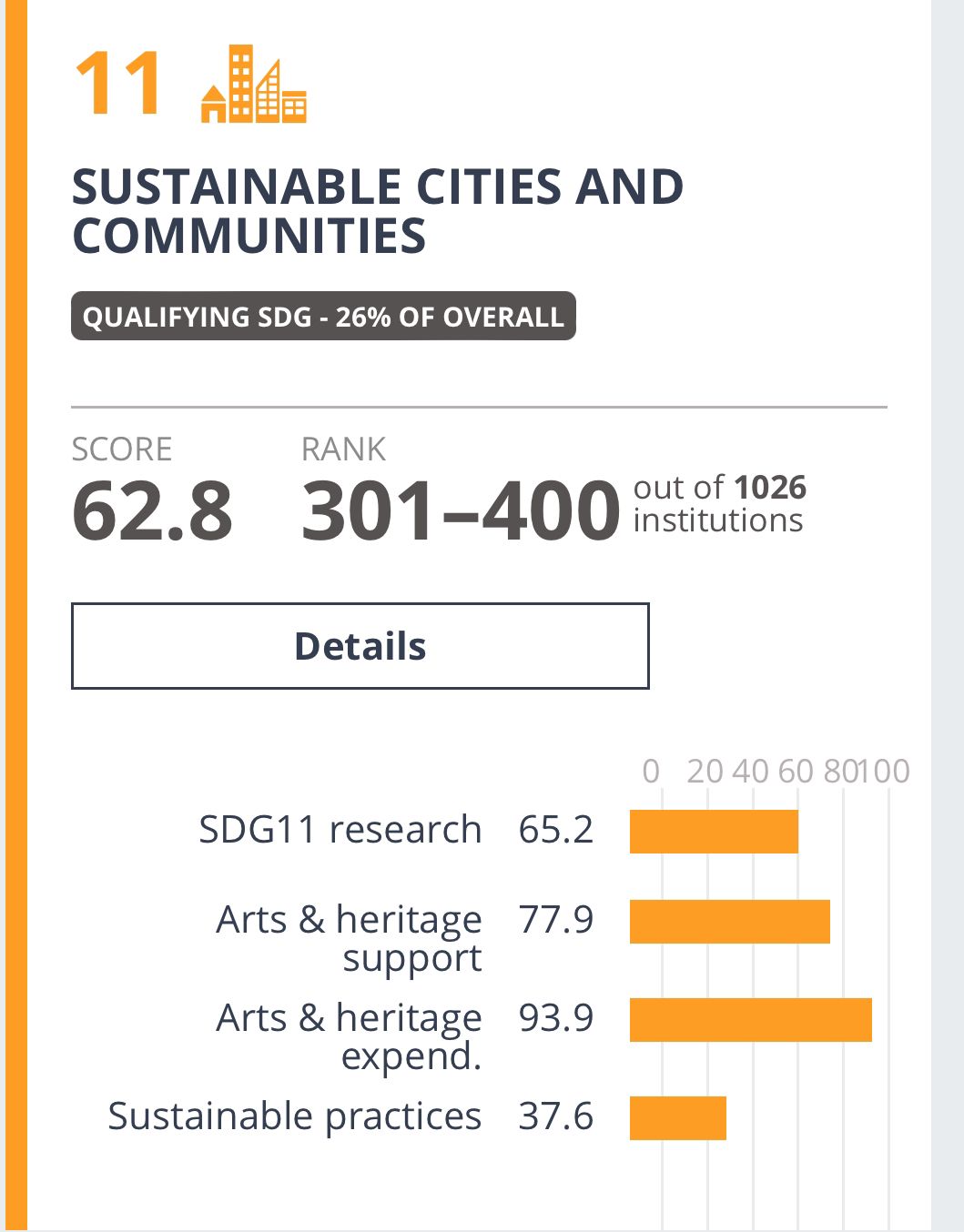Click the 65.2 value beside SDG11 research
This screenshot has height=1232, width=964.
(x=556, y=830)
